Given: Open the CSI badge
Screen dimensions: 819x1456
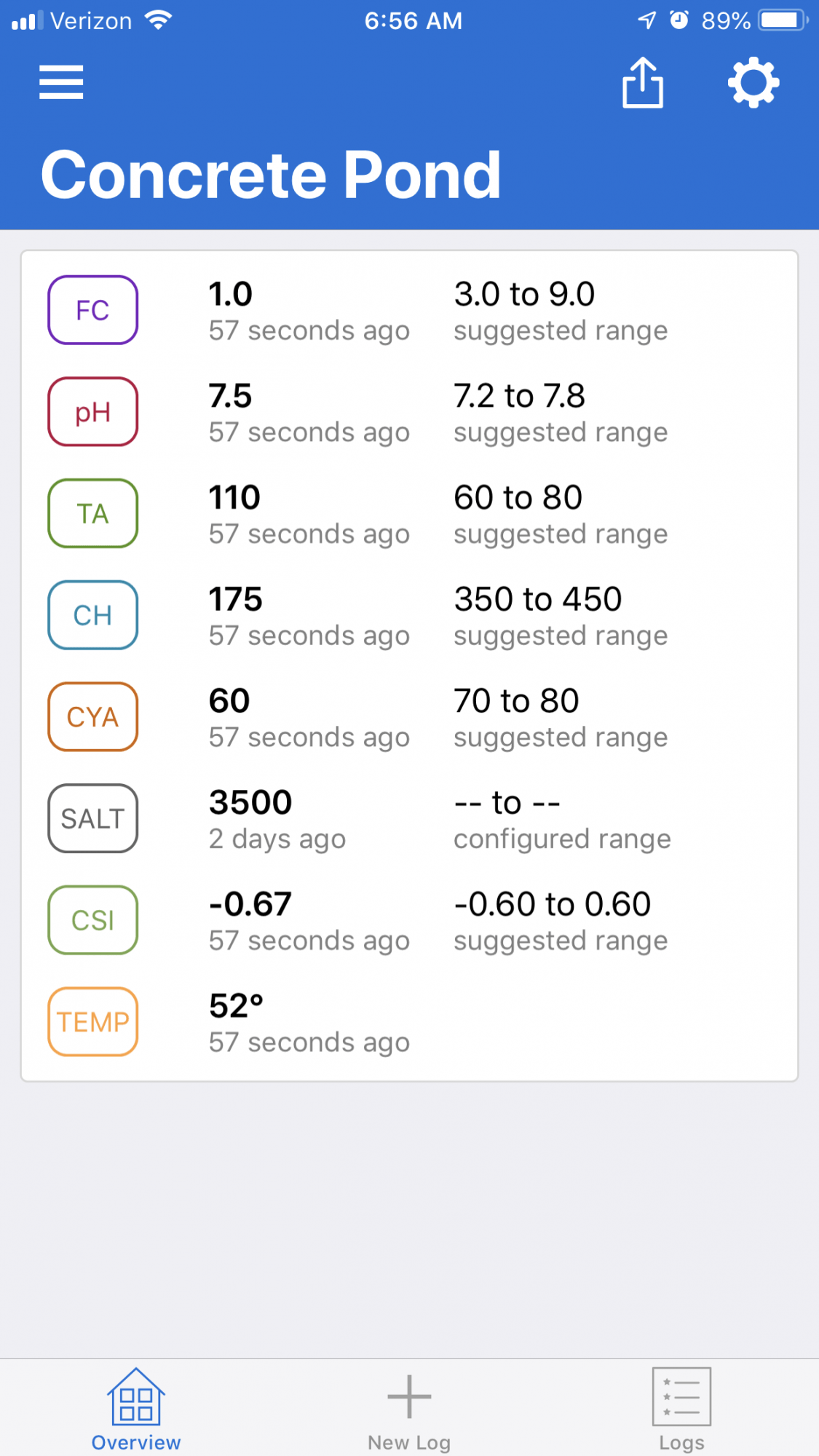Looking at the screenshot, I should (x=93, y=920).
